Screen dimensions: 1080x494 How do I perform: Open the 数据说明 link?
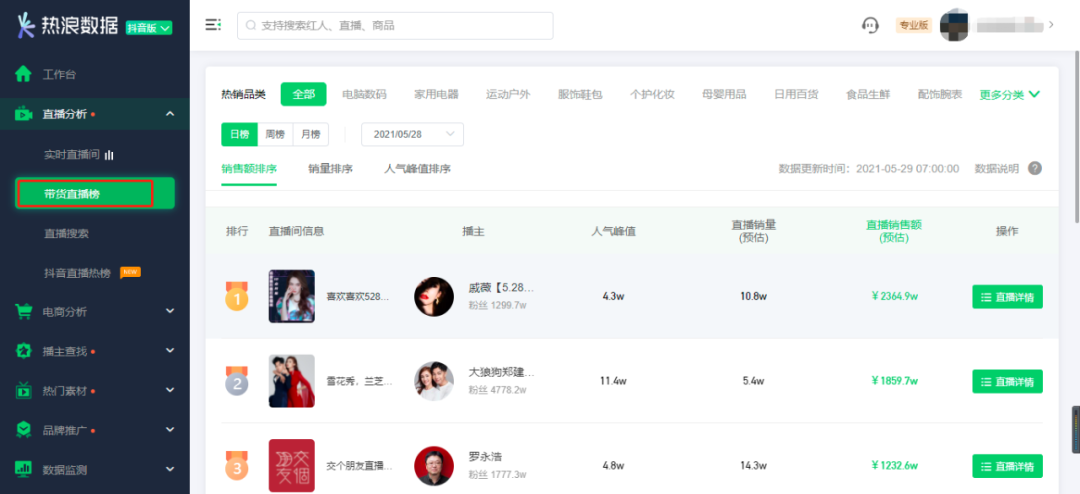tap(997, 169)
